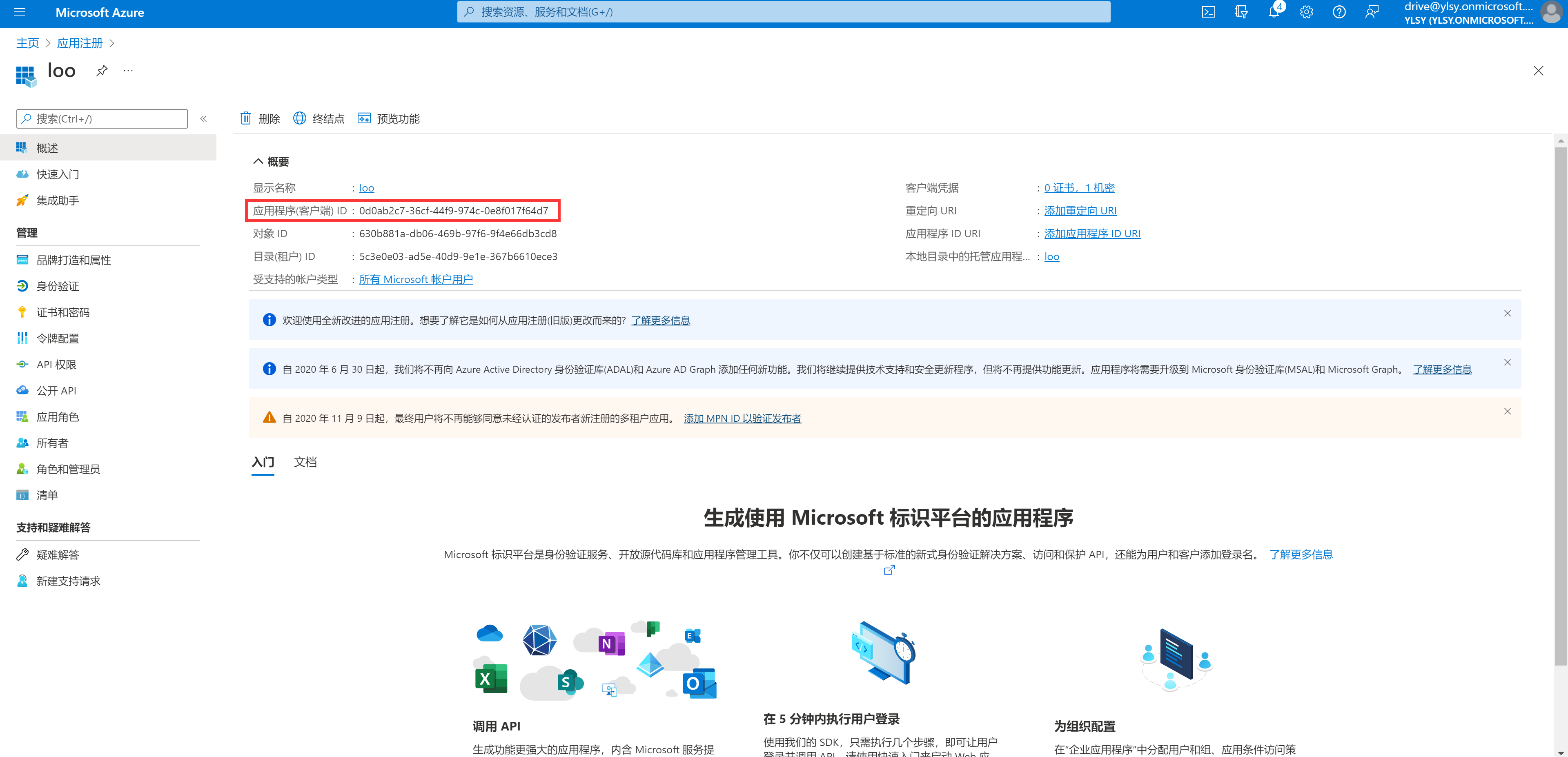The width and height of the screenshot is (1568, 757).
Task: Click the help question mark icon
Action: pyautogui.click(x=1339, y=12)
